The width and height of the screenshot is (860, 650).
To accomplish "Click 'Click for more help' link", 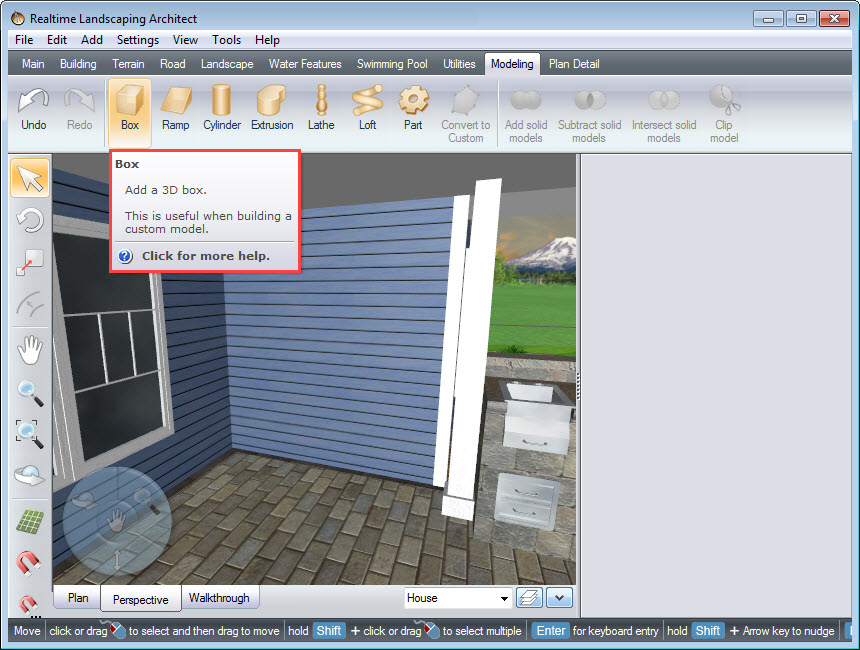I will click(206, 256).
